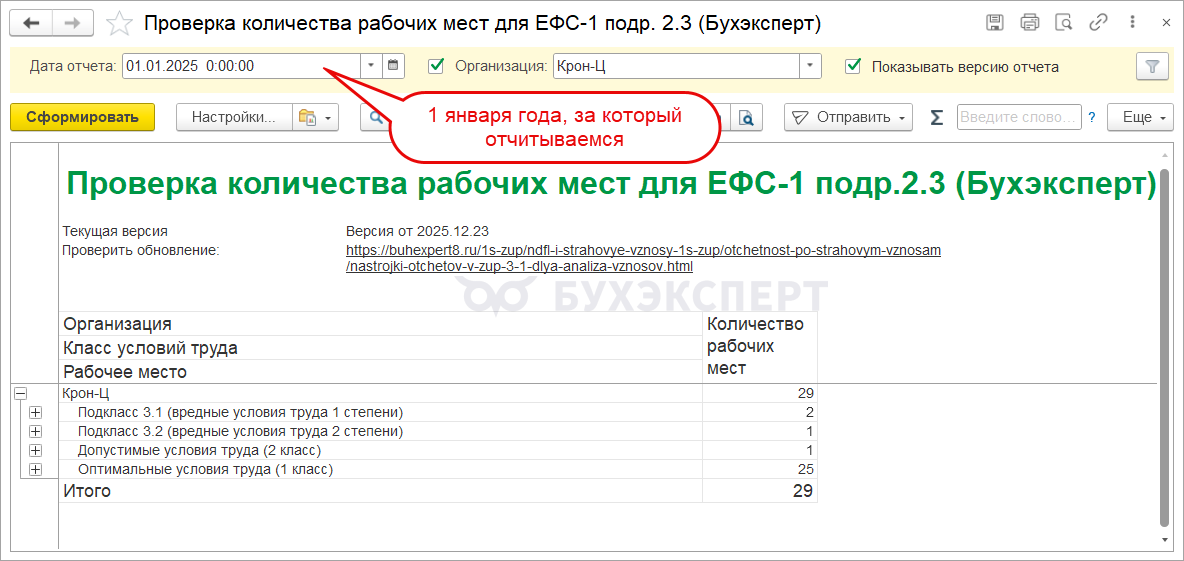
Task: Open the buhexpert8.ru update link
Action: point(643,258)
